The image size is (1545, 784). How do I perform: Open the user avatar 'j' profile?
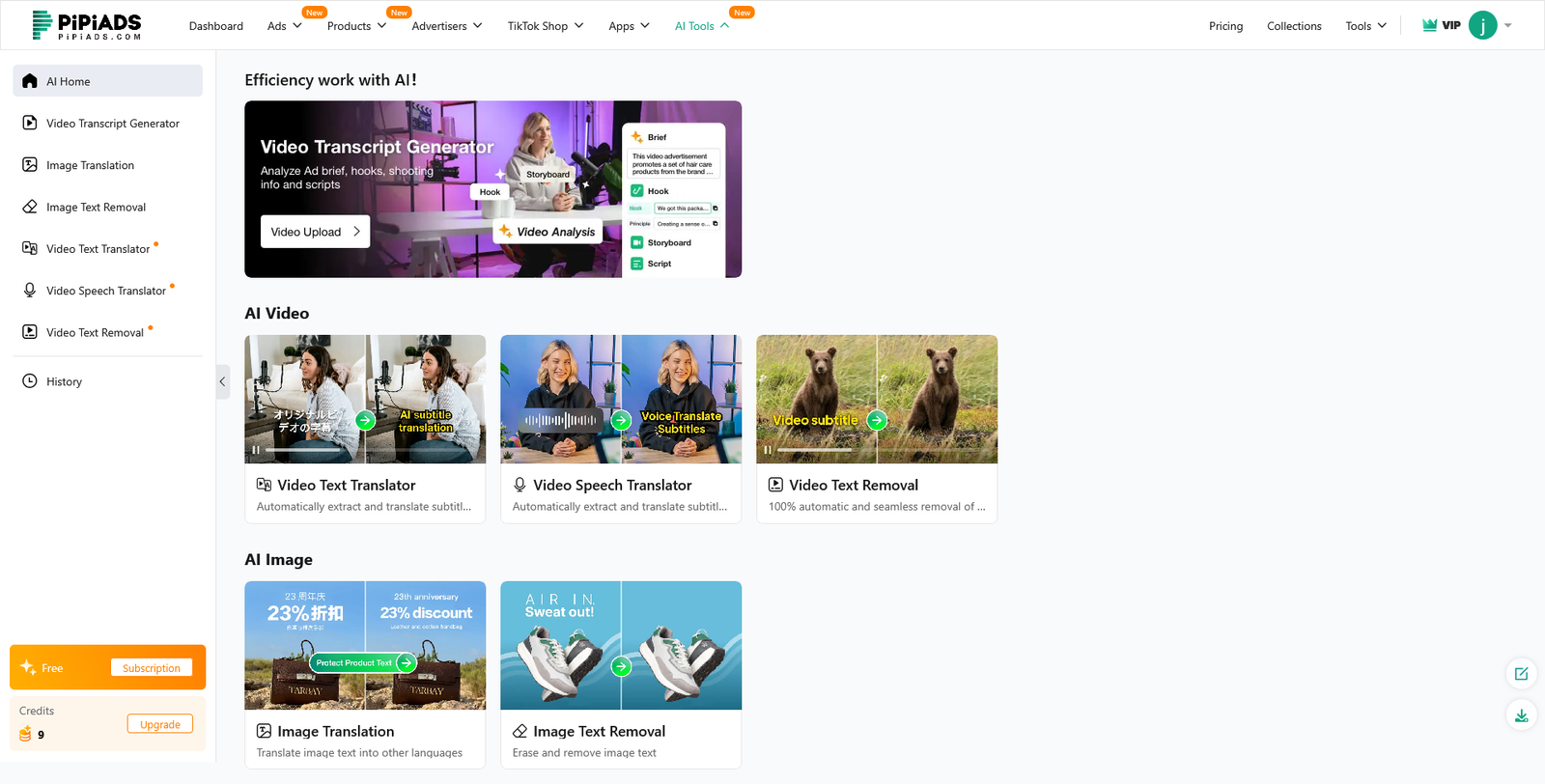coord(1482,25)
